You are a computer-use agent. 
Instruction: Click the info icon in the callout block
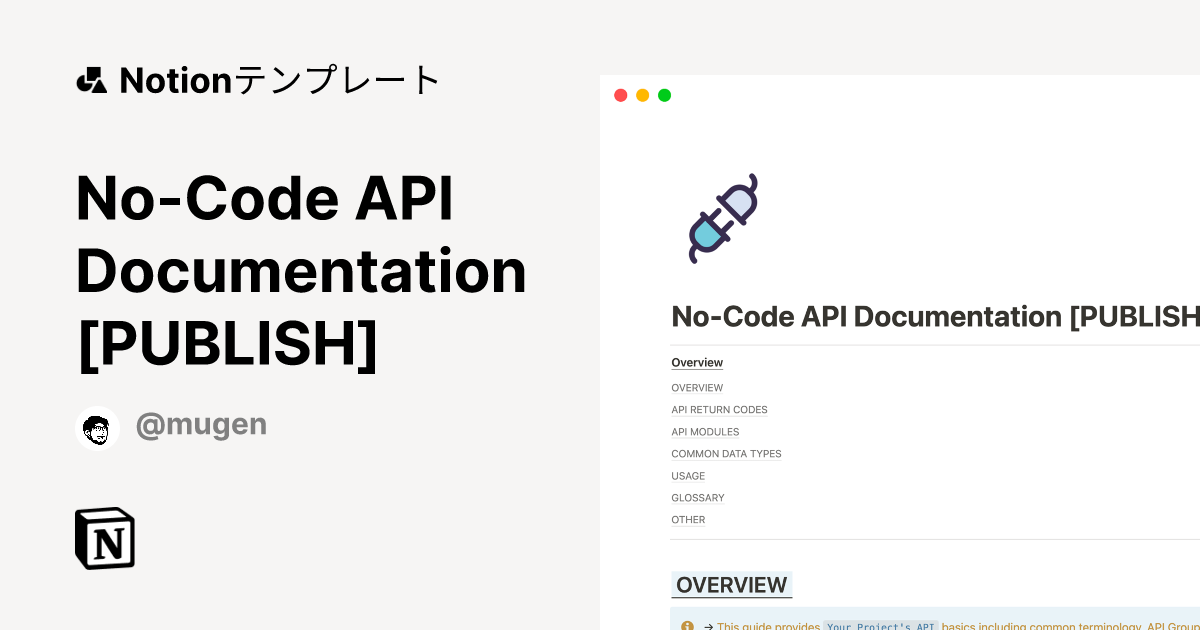[687, 625]
